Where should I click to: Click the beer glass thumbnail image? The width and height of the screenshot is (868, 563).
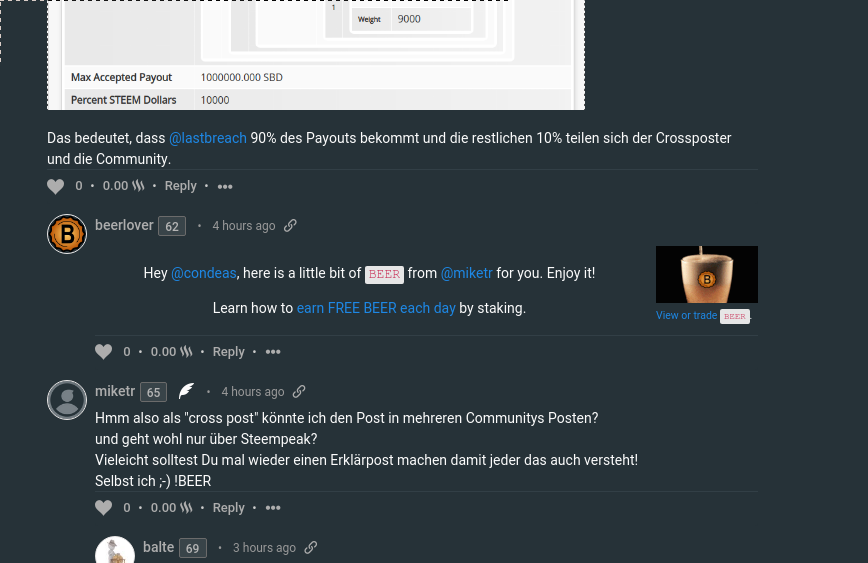point(707,275)
